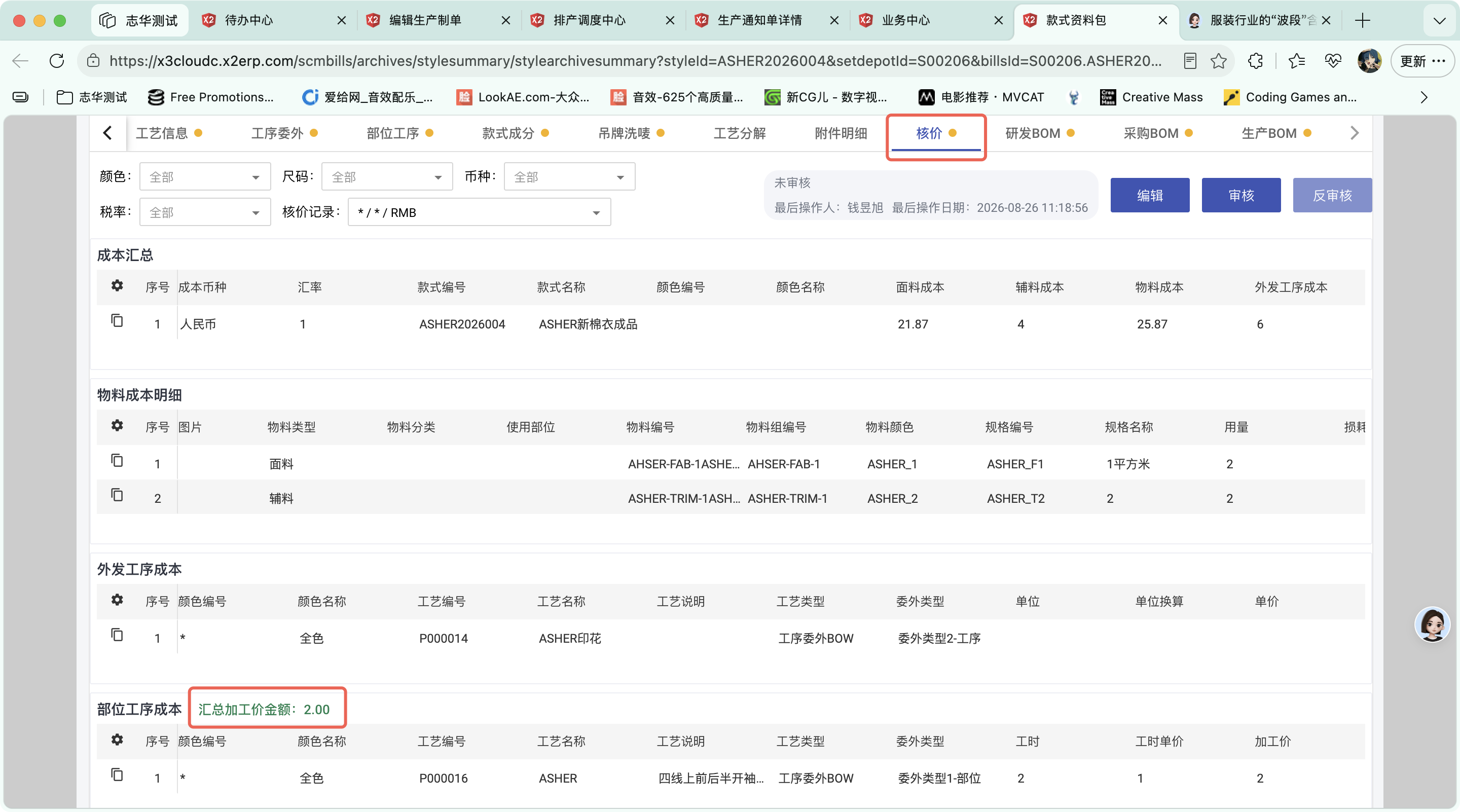Open settings gear in 部位工序成本 table header
The width and height of the screenshot is (1460, 812).
click(117, 741)
